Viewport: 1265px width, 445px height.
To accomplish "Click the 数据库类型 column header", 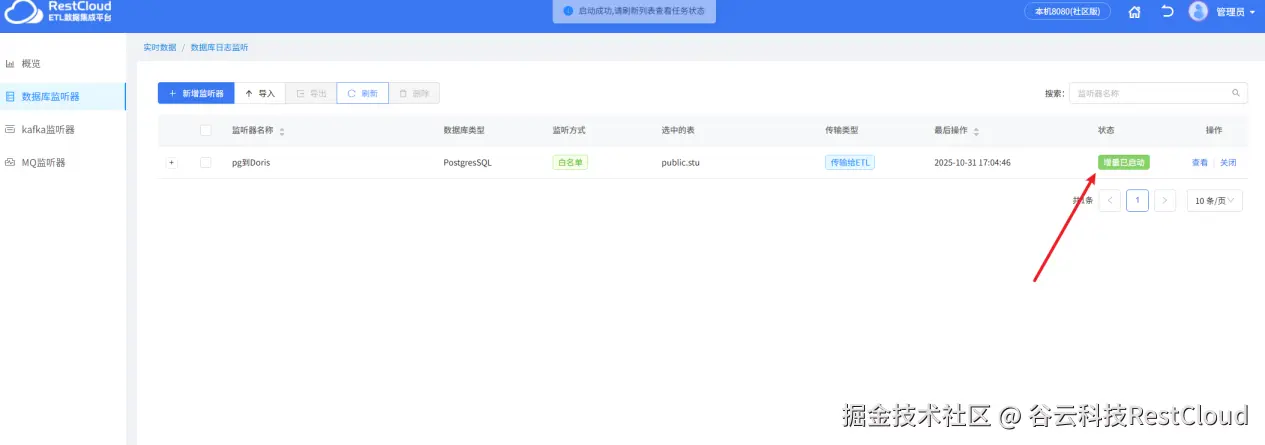I will 464,131.
